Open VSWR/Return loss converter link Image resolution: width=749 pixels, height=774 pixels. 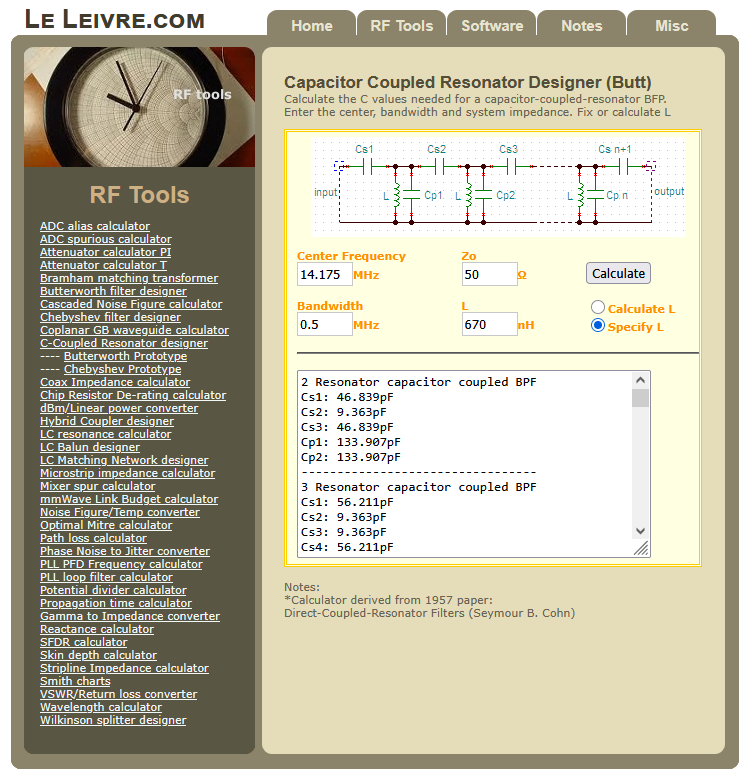click(x=118, y=694)
